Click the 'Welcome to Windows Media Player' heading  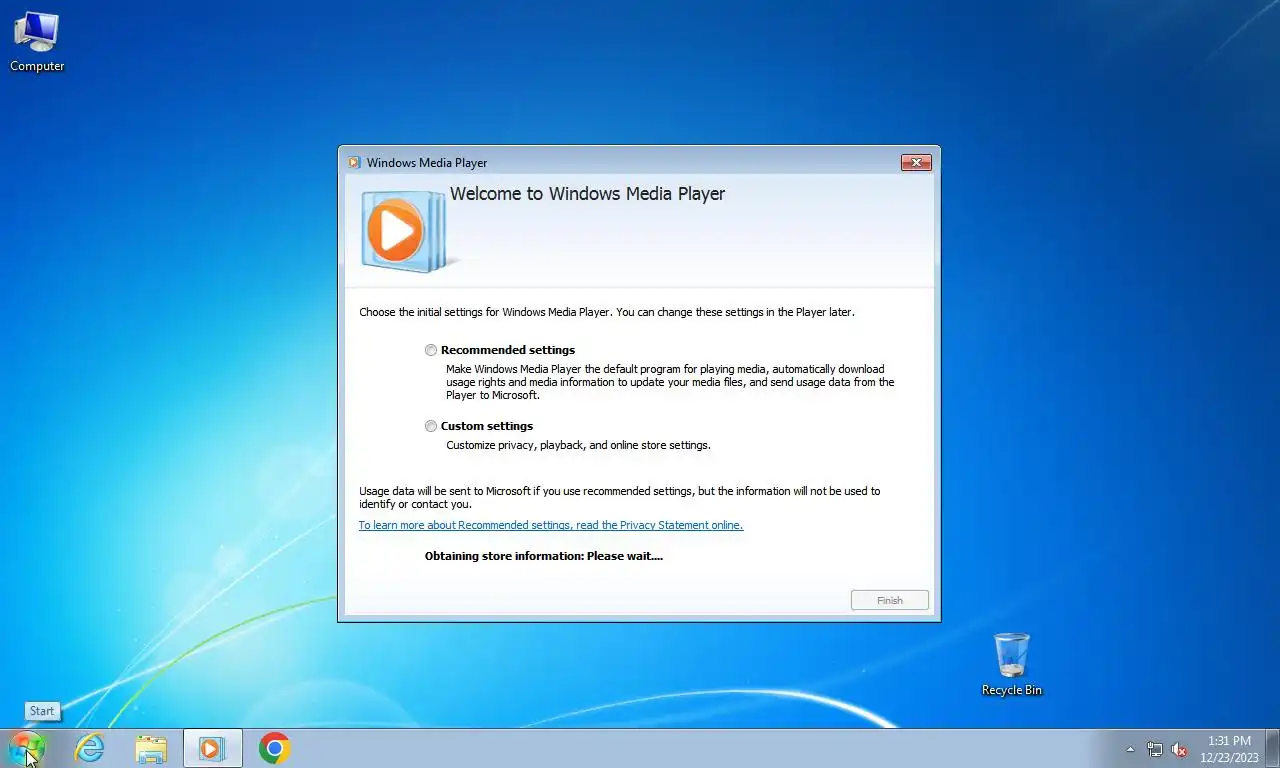point(587,194)
